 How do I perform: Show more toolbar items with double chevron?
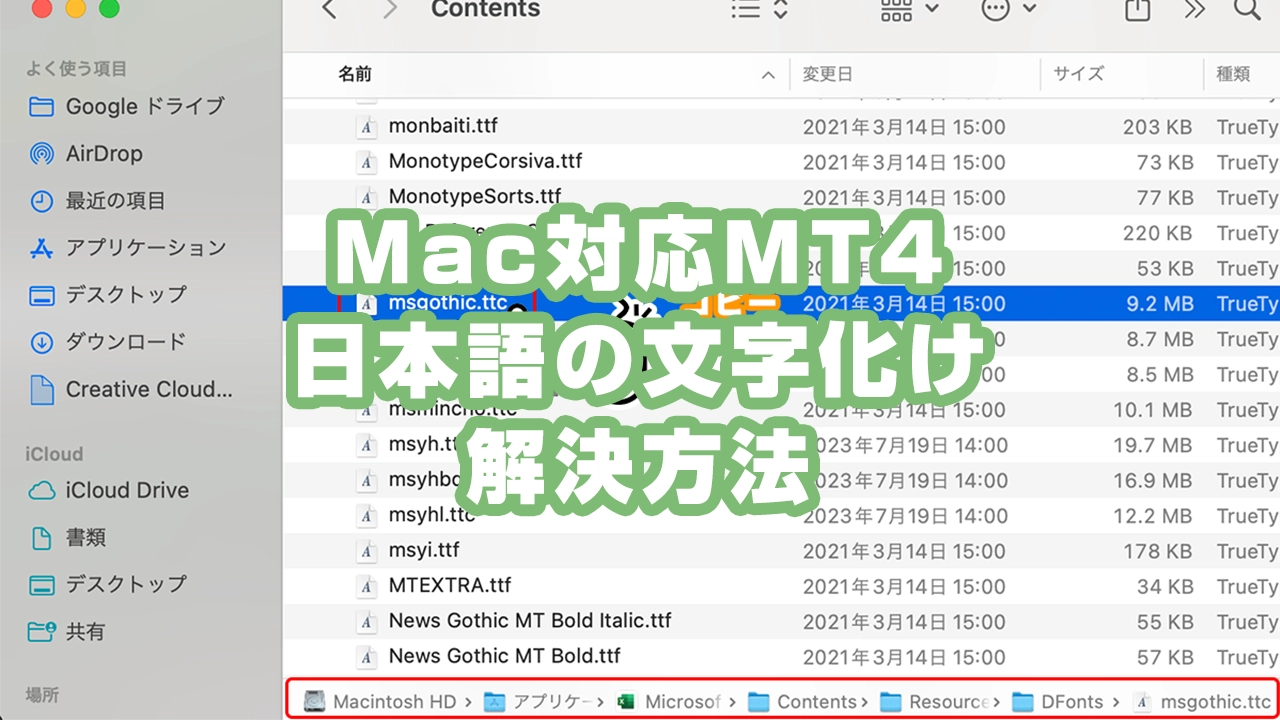coord(1194,10)
